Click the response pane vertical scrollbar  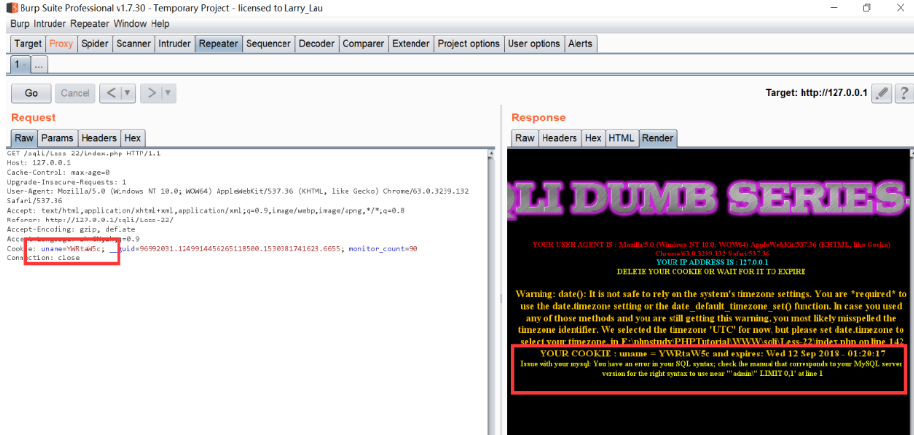(911, 292)
